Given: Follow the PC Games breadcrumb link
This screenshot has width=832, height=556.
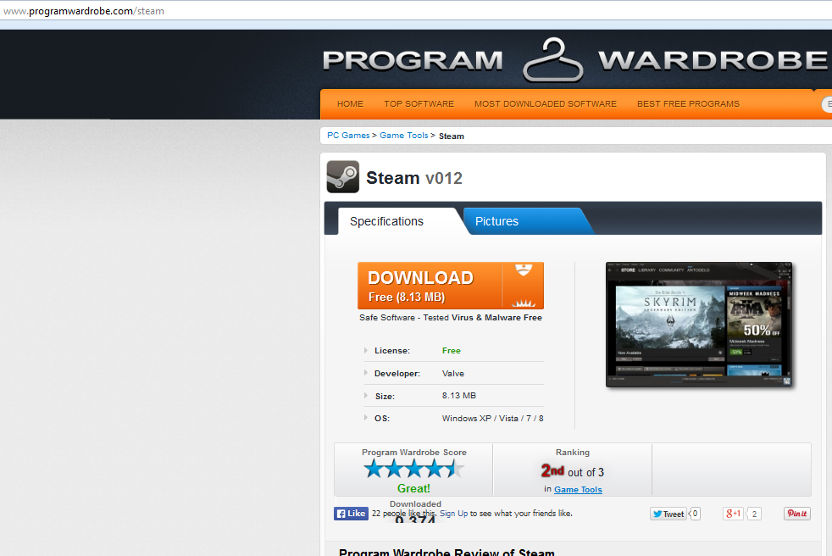Looking at the screenshot, I should pyautogui.click(x=348, y=135).
